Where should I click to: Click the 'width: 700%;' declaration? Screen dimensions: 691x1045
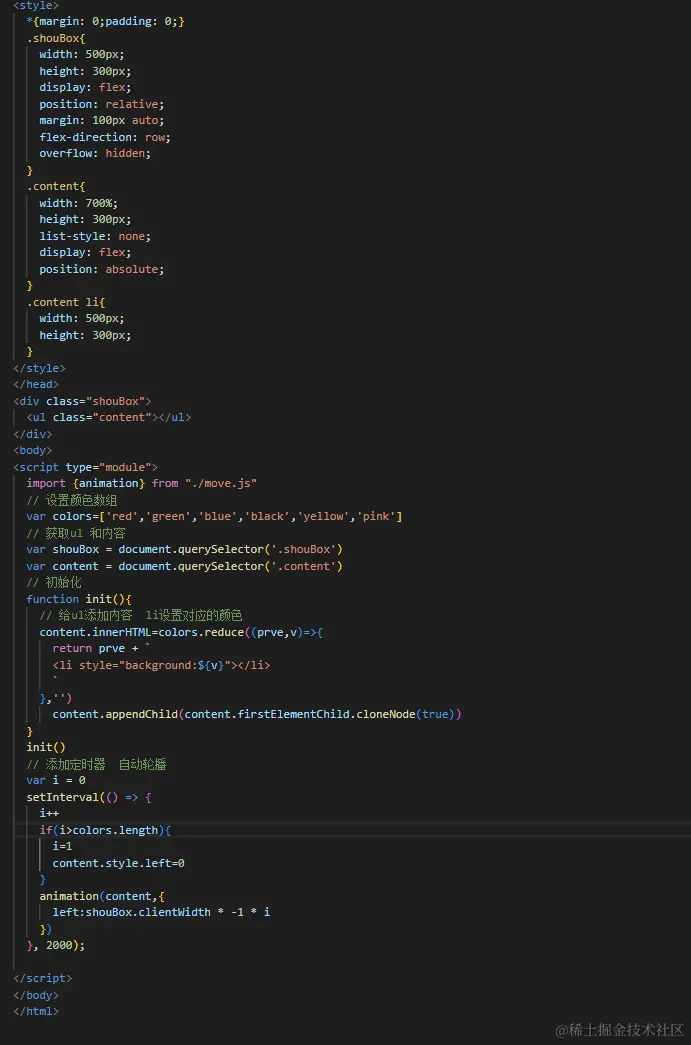78,203
